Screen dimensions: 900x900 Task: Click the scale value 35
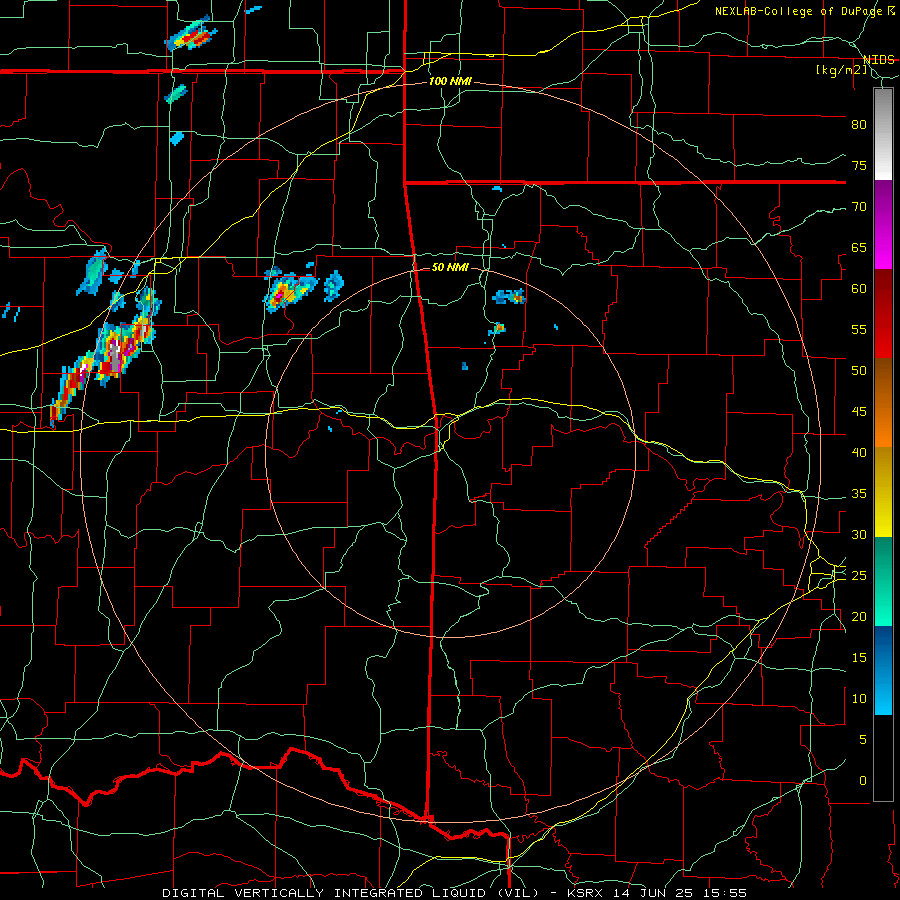pos(859,494)
